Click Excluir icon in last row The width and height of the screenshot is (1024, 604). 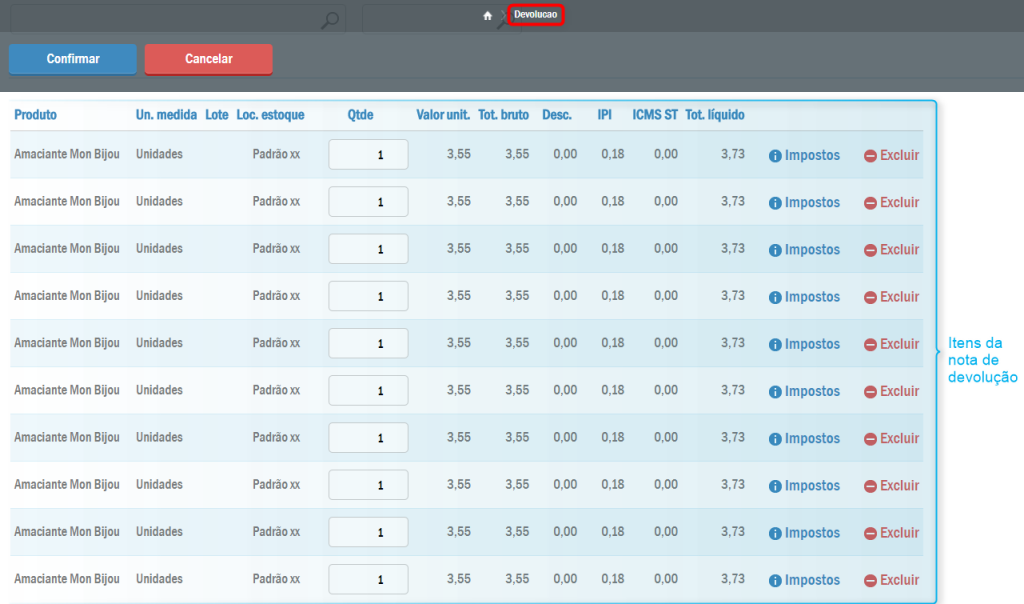coord(870,581)
